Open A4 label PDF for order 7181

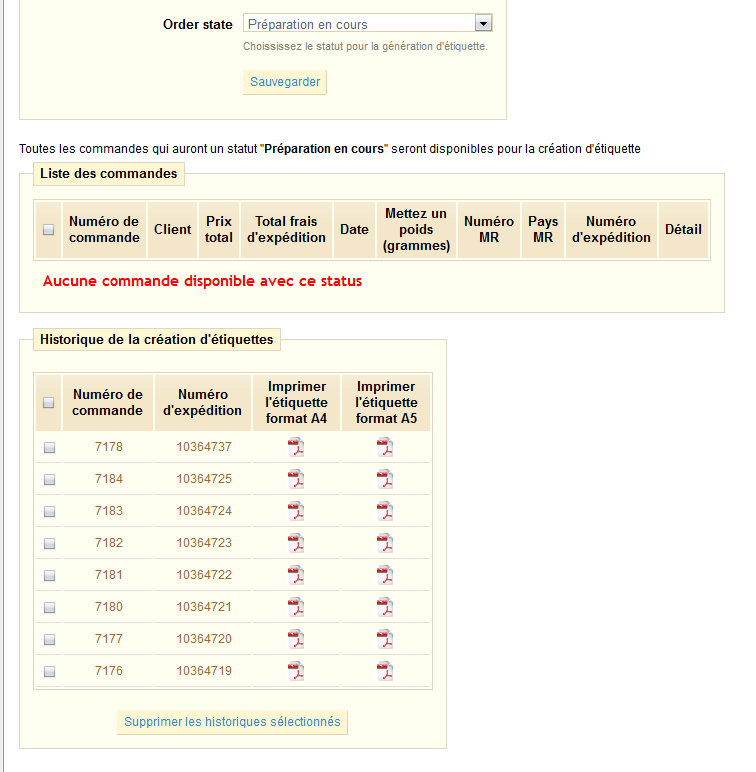coord(296,575)
